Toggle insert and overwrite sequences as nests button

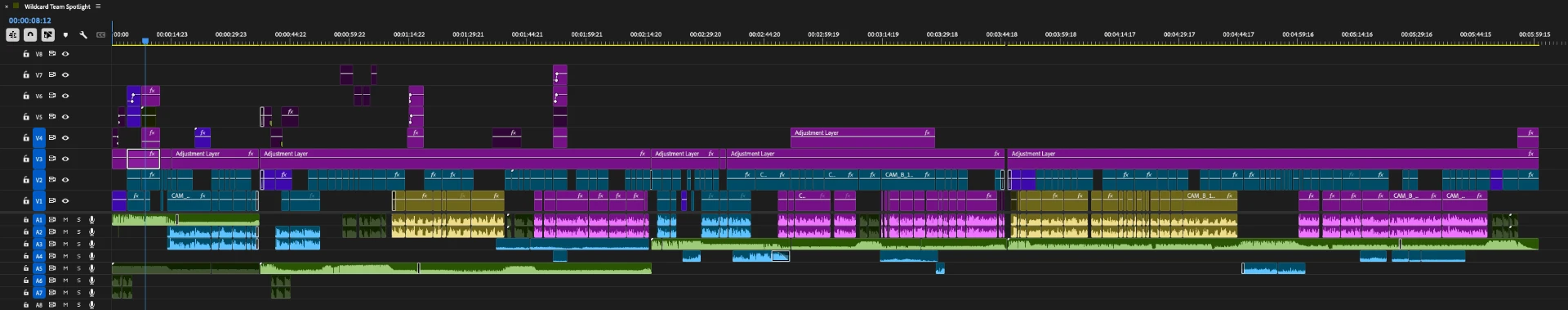12,35
